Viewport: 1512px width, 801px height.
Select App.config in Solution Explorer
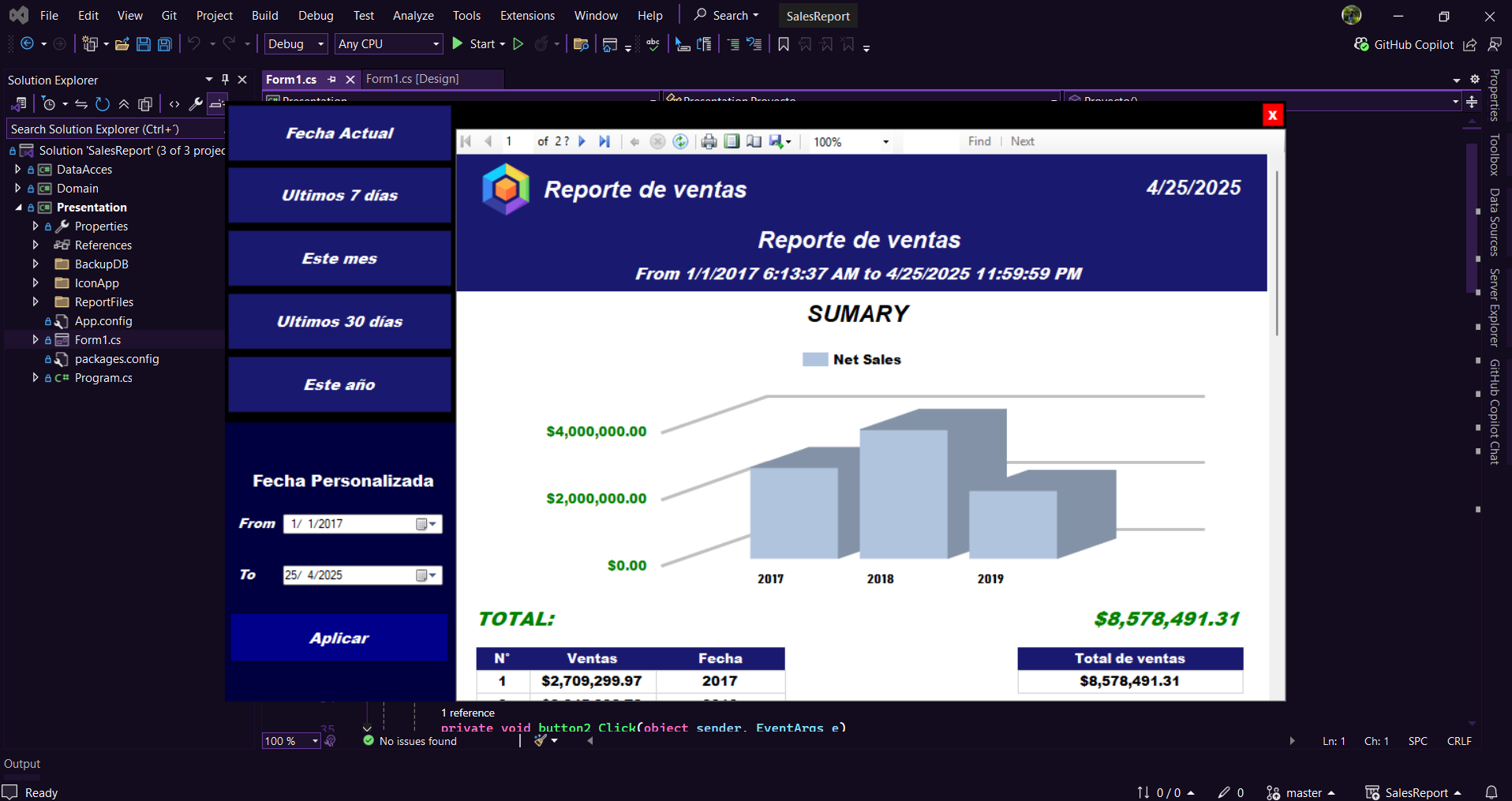[103, 321]
